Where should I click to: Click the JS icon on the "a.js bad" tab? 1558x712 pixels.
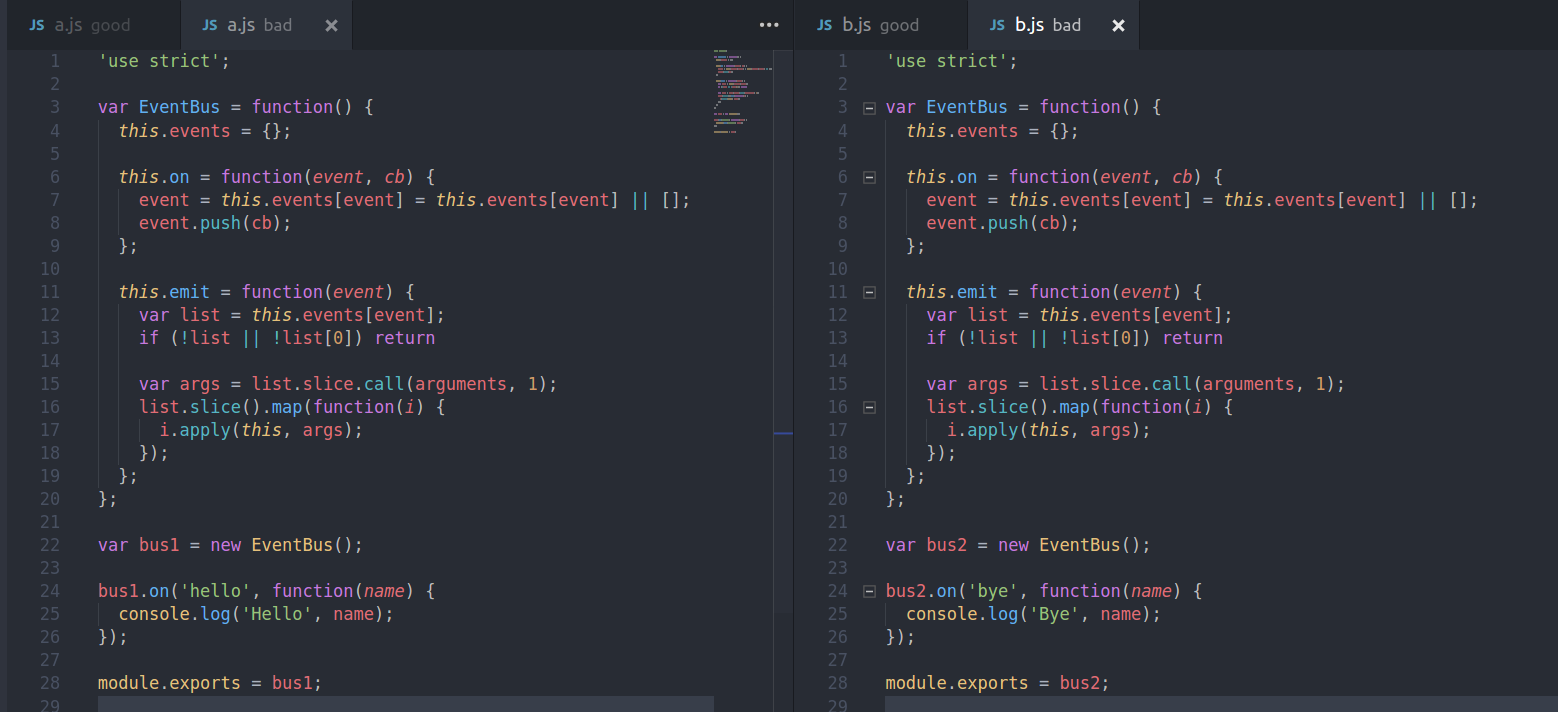pyautogui.click(x=210, y=24)
